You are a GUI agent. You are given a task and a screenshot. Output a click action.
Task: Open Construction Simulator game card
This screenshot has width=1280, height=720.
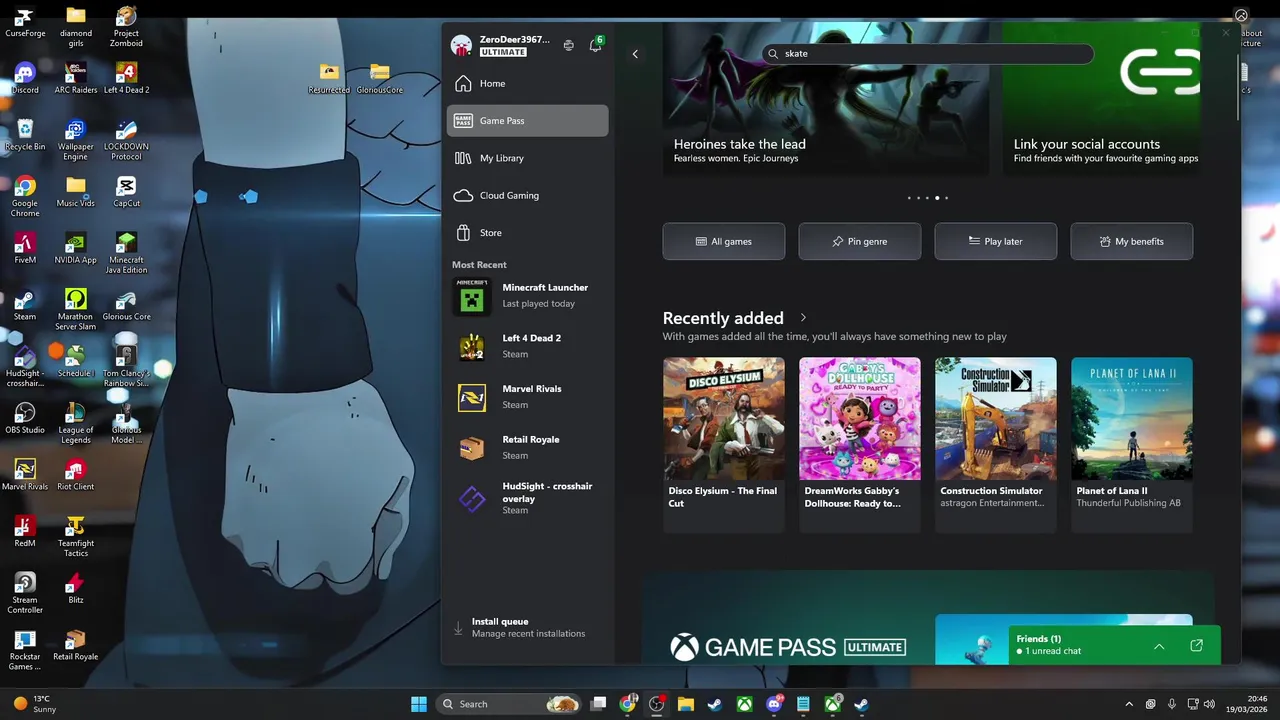(x=996, y=445)
